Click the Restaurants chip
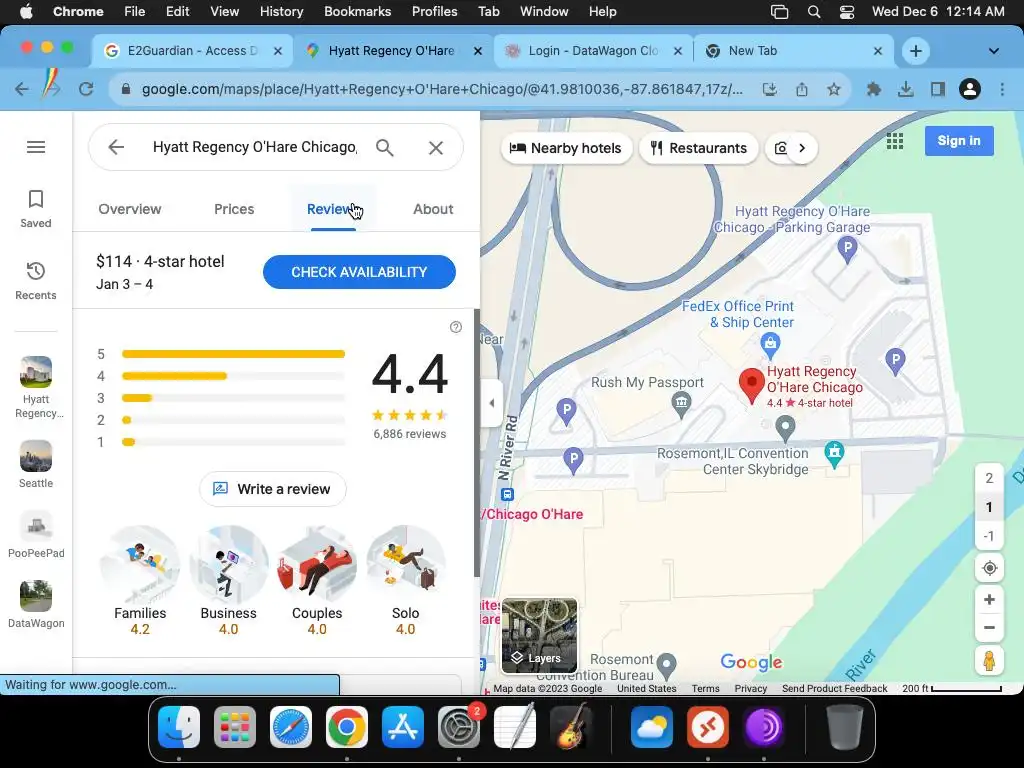 [699, 148]
